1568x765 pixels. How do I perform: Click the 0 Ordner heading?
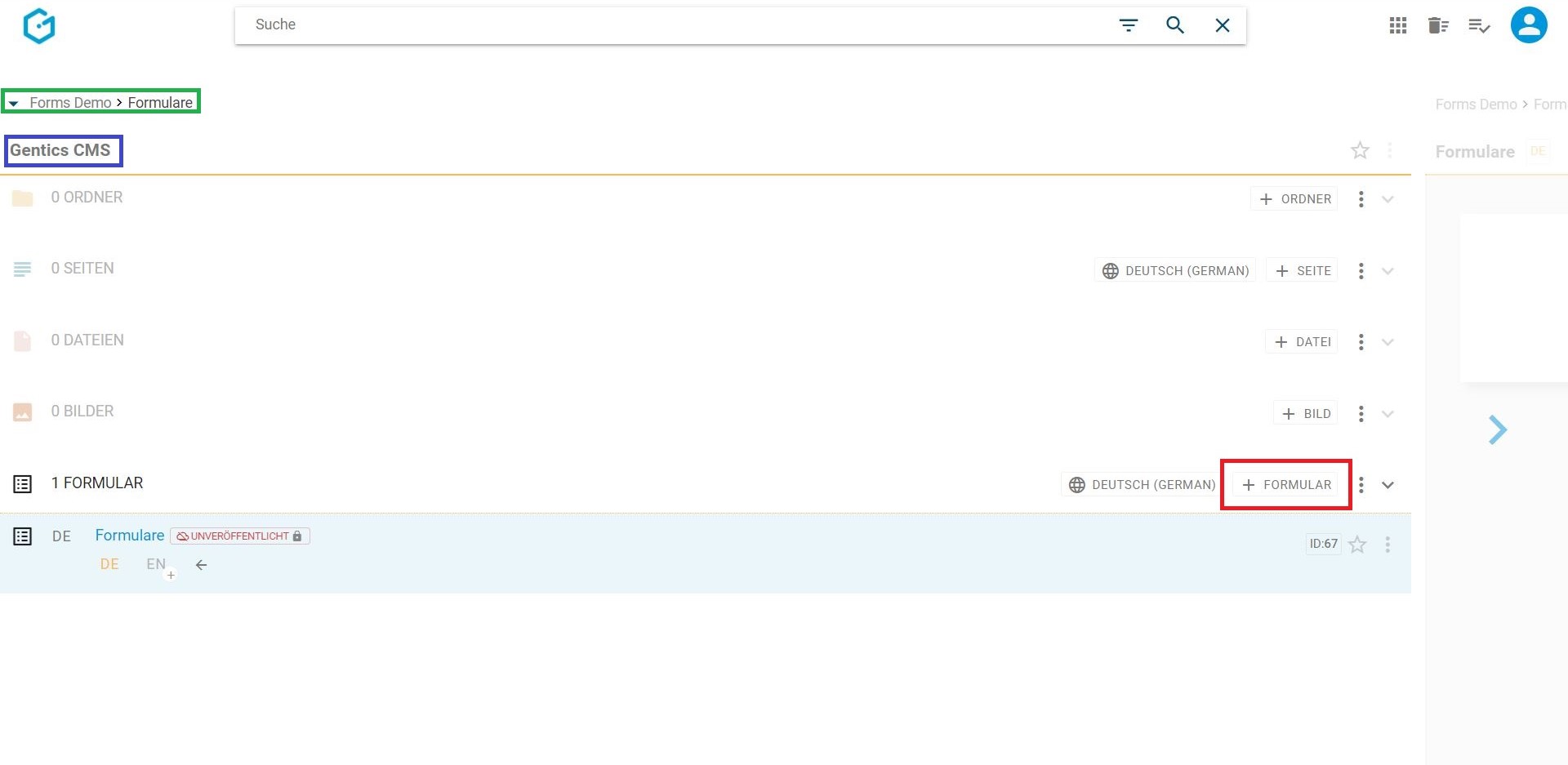(87, 198)
